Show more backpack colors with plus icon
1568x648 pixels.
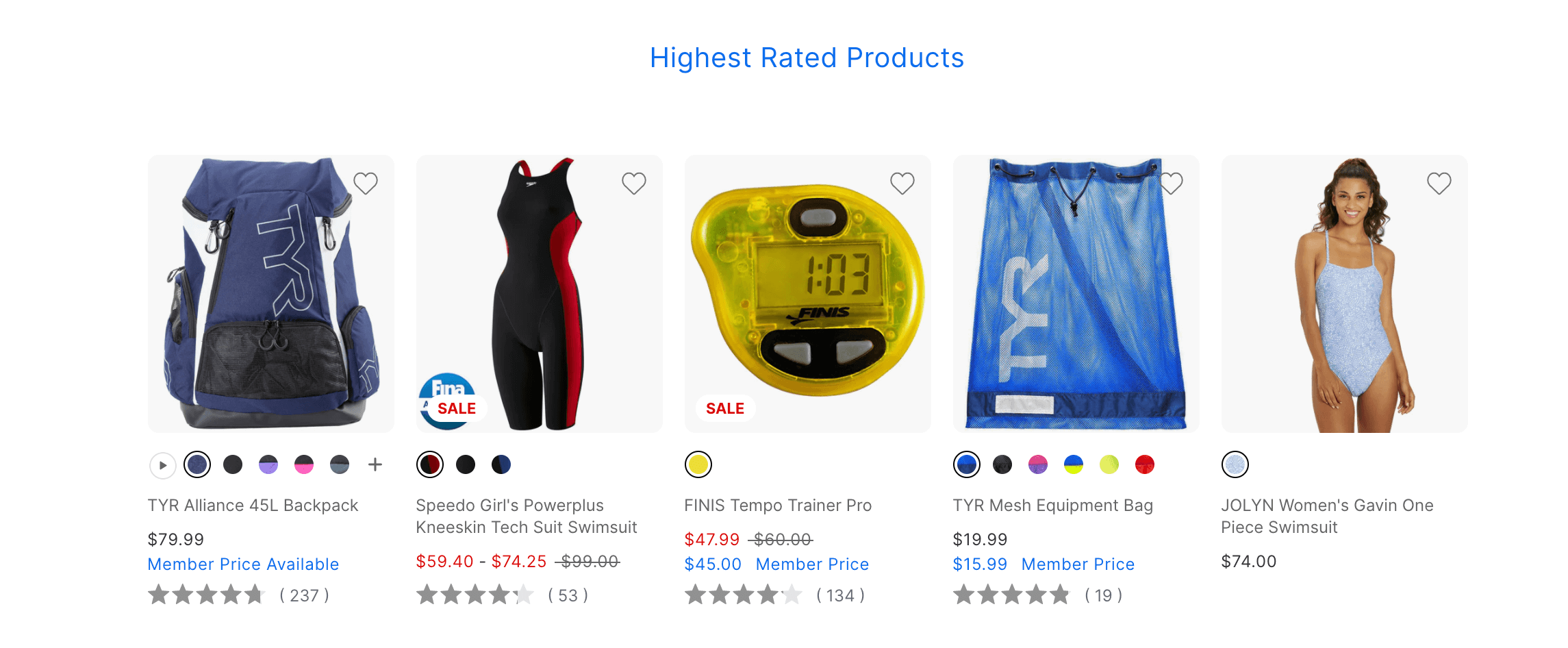tap(375, 465)
